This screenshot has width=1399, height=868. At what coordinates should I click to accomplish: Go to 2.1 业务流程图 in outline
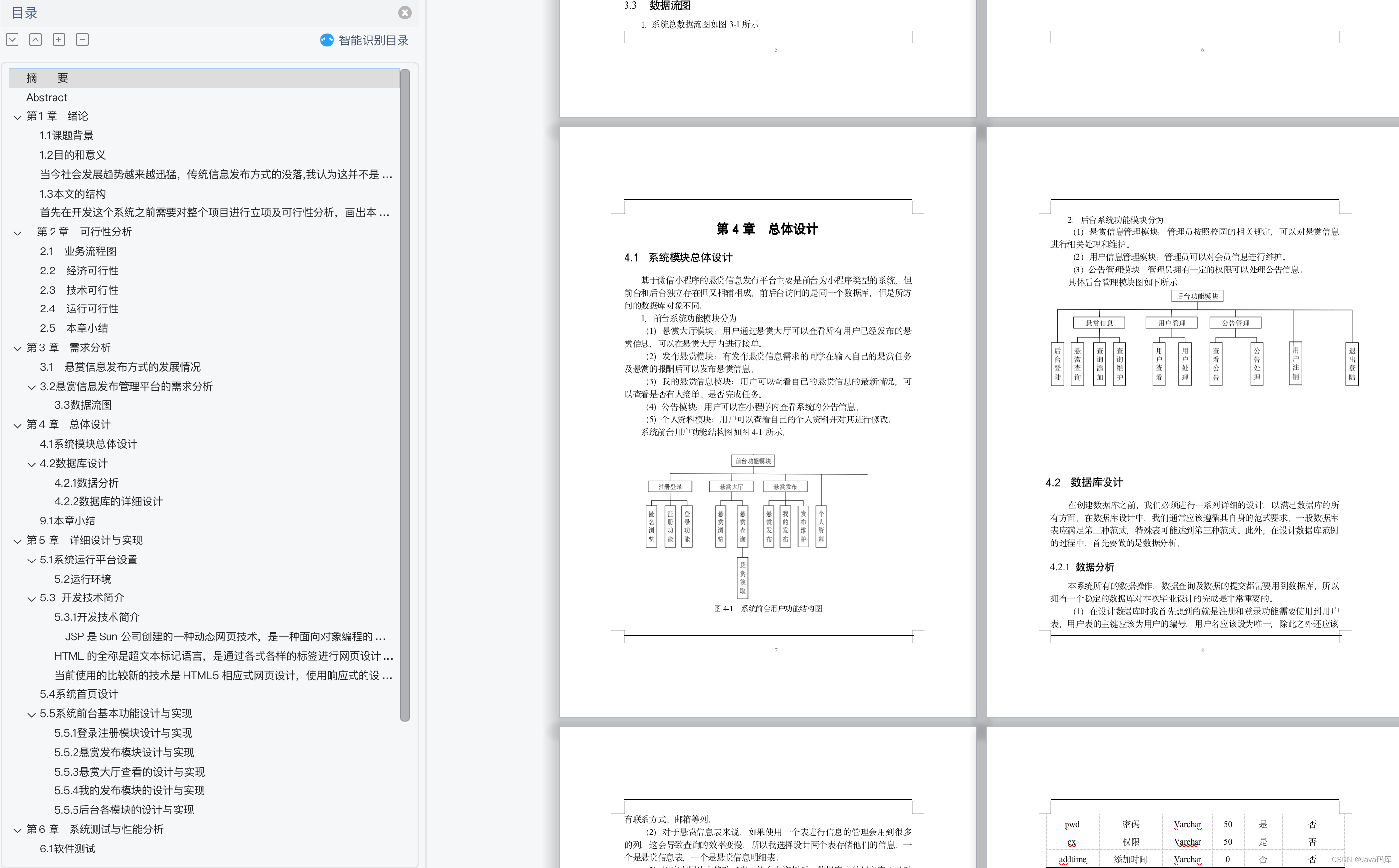point(78,252)
